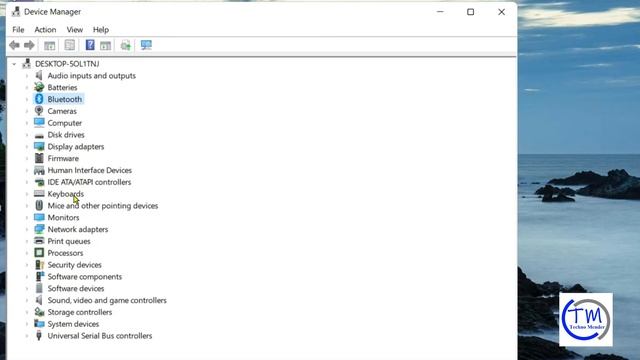
Task: Click the Keyboards category icon
Action: (x=39, y=193)
